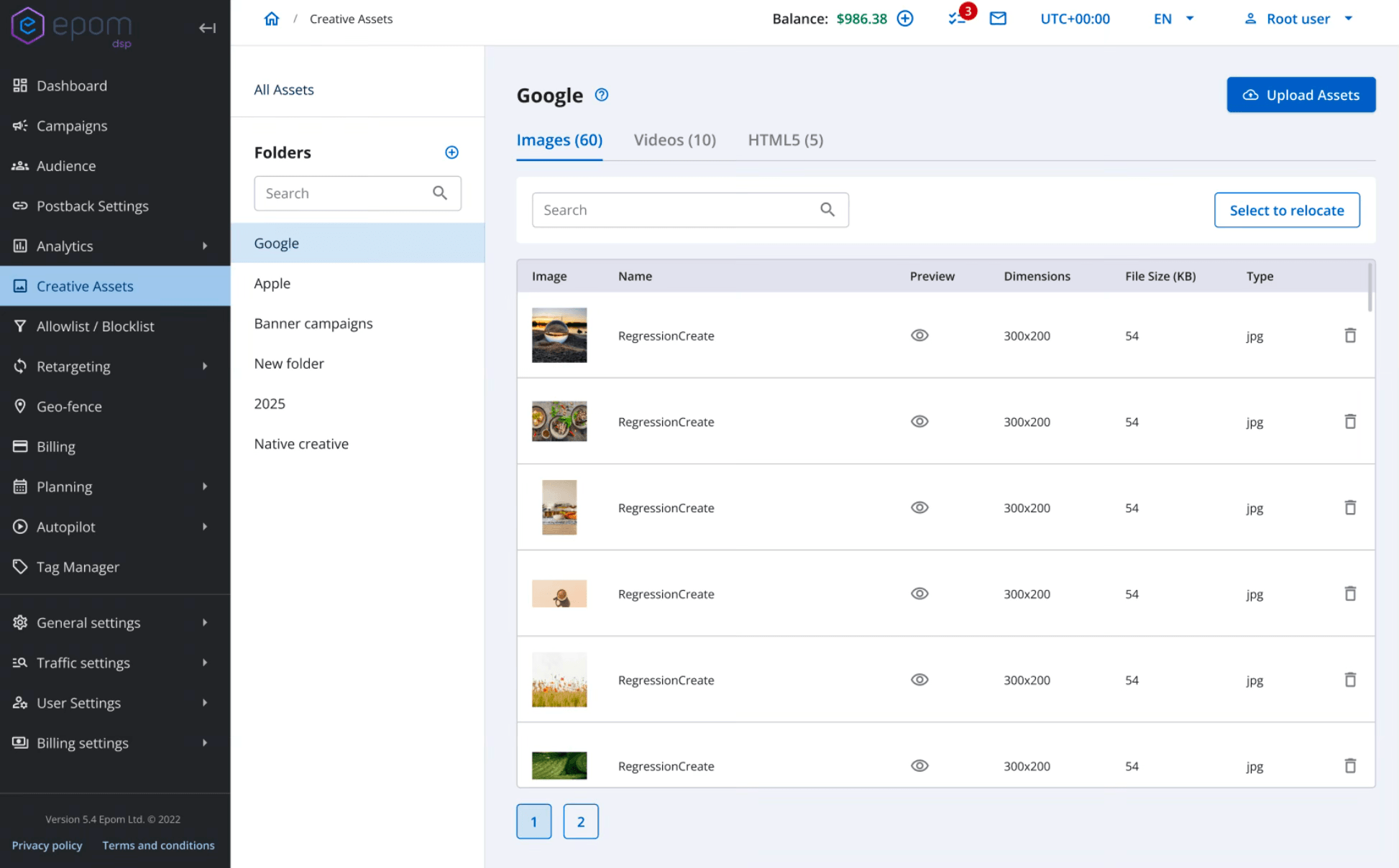This screenshot has width=1399, height=868.
Task: Select Creative Assets in the sidebar
Action: [x=115, y=286]
